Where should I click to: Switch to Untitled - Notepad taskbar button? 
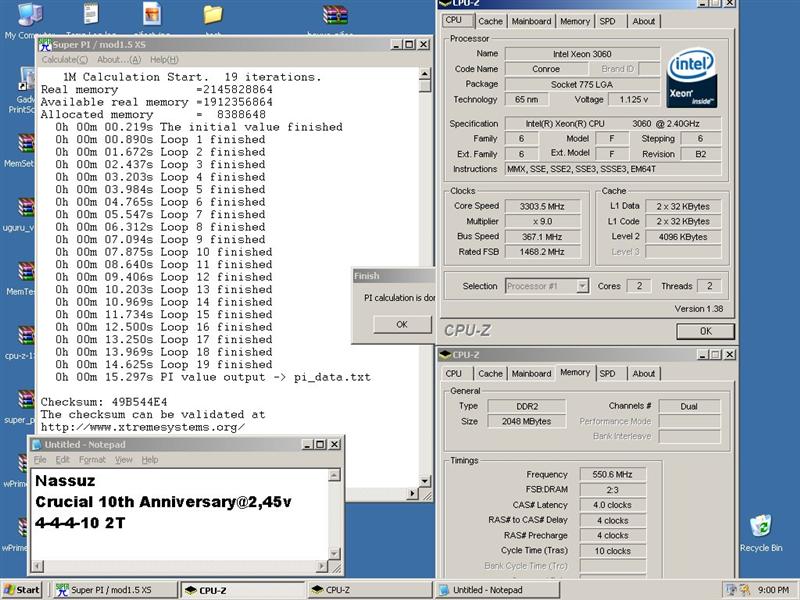[497, 590]
